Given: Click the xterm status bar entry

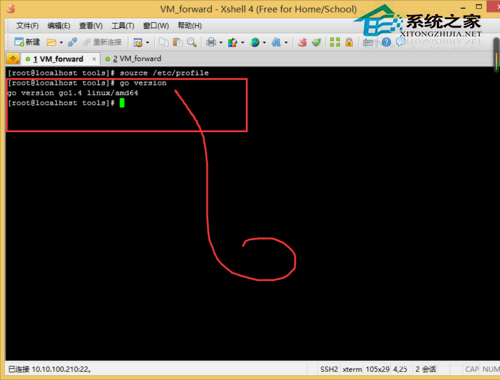Looking at the screenshot, I should [x=352, y=369].
